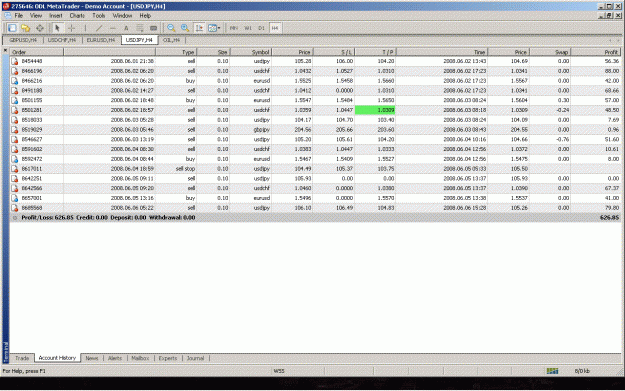This screenshot has width=625, height=391.
Task: Open the Insert menu
Action: point(56,16)
